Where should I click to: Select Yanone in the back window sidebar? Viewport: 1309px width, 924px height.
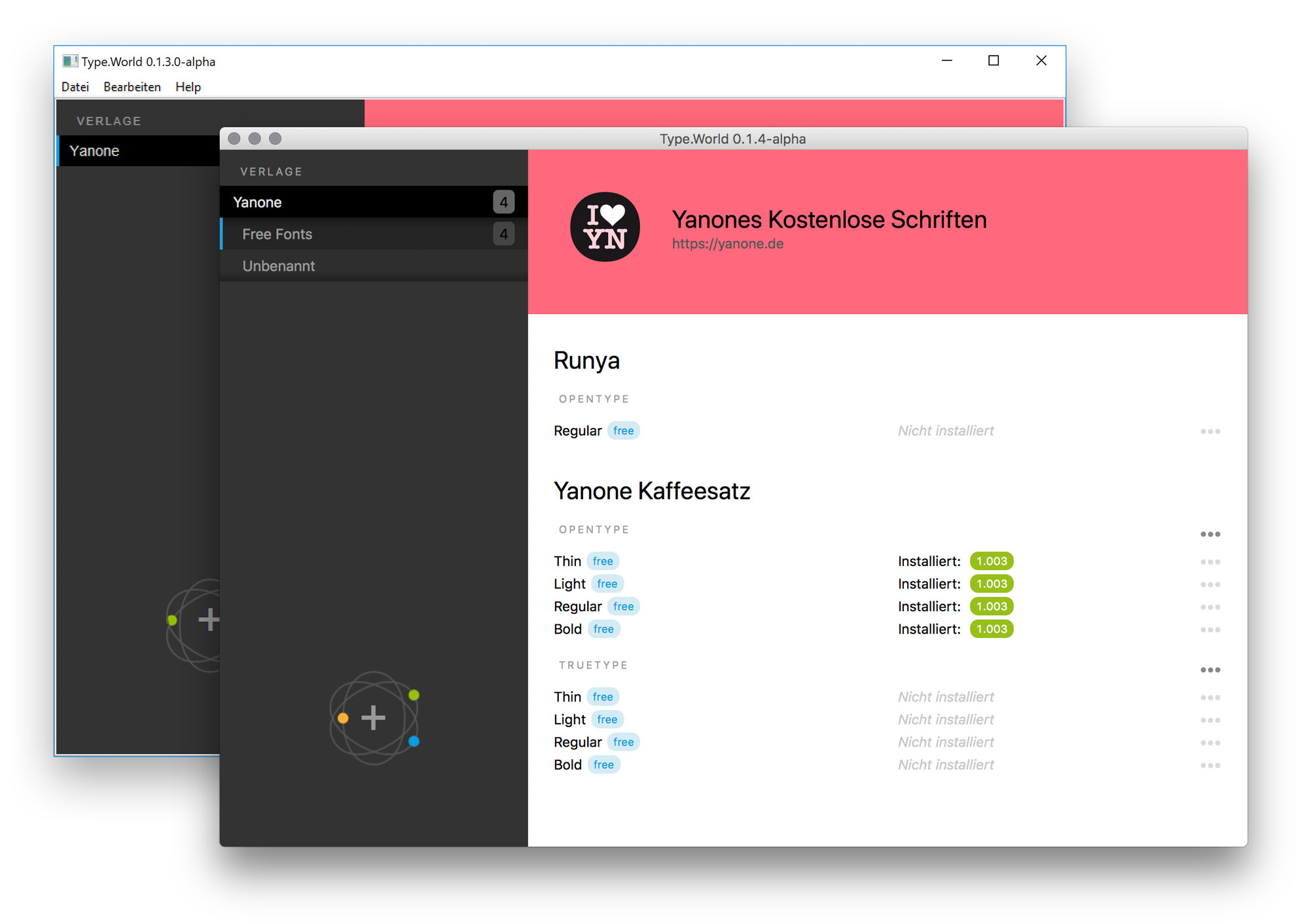pos(138,151)
